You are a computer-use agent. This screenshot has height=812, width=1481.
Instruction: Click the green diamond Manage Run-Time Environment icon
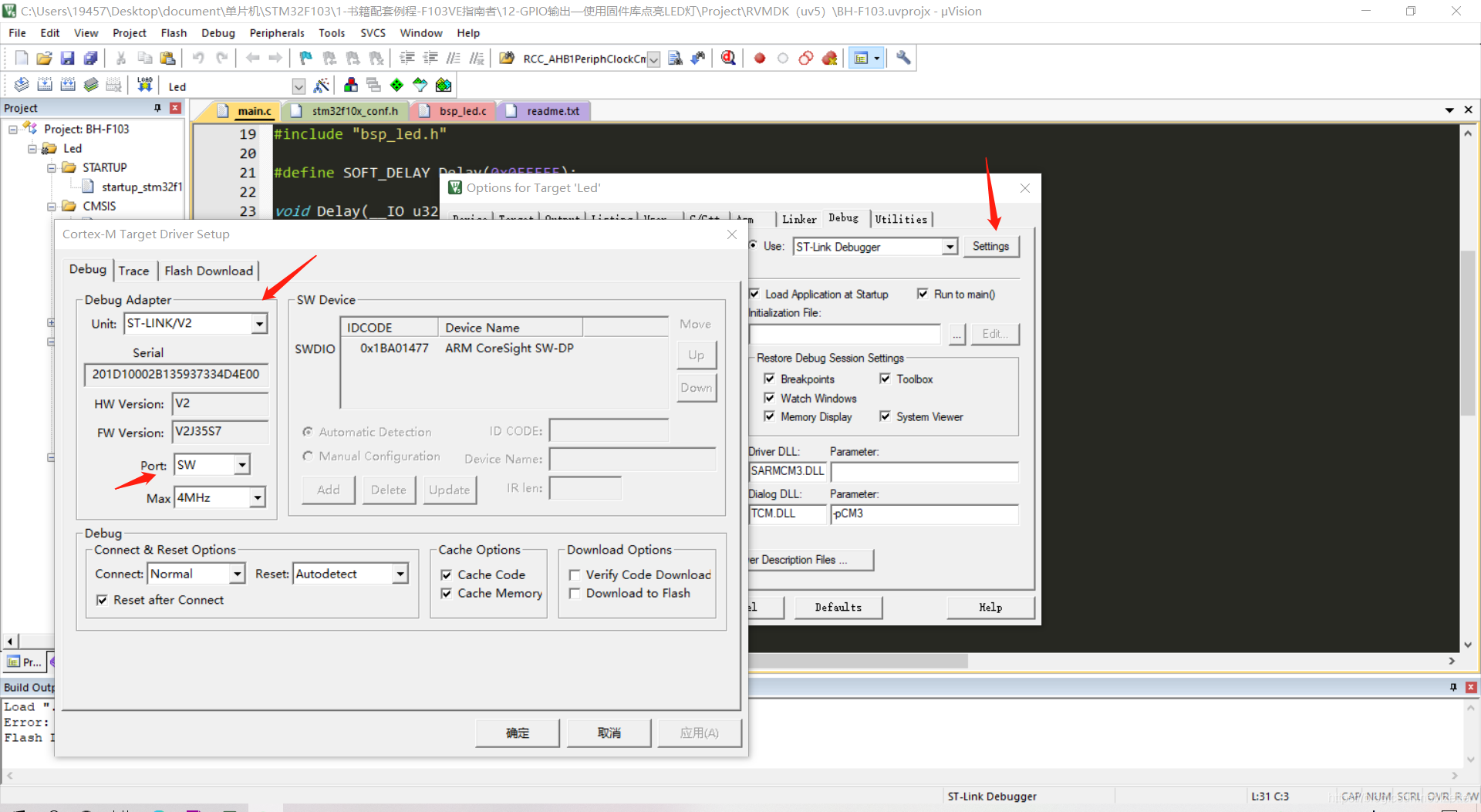click(x=396, y=85)
